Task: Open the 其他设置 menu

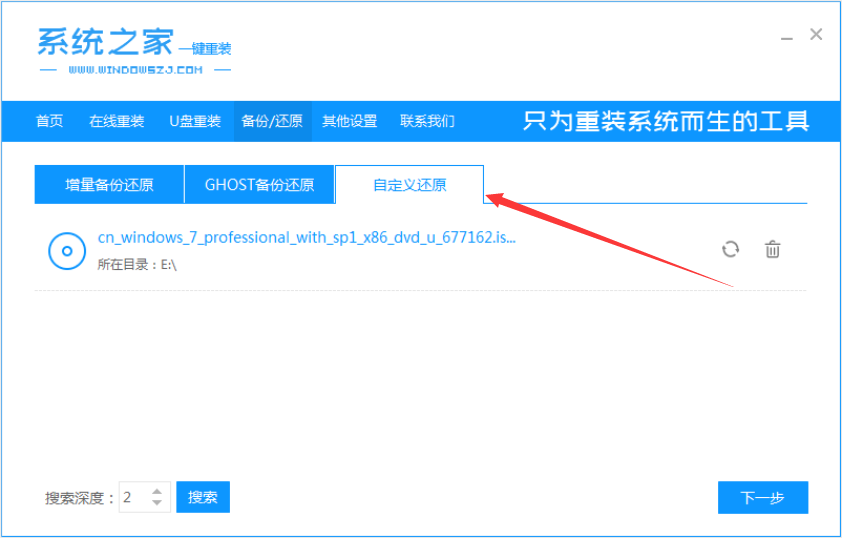Action: click(349, 121)
